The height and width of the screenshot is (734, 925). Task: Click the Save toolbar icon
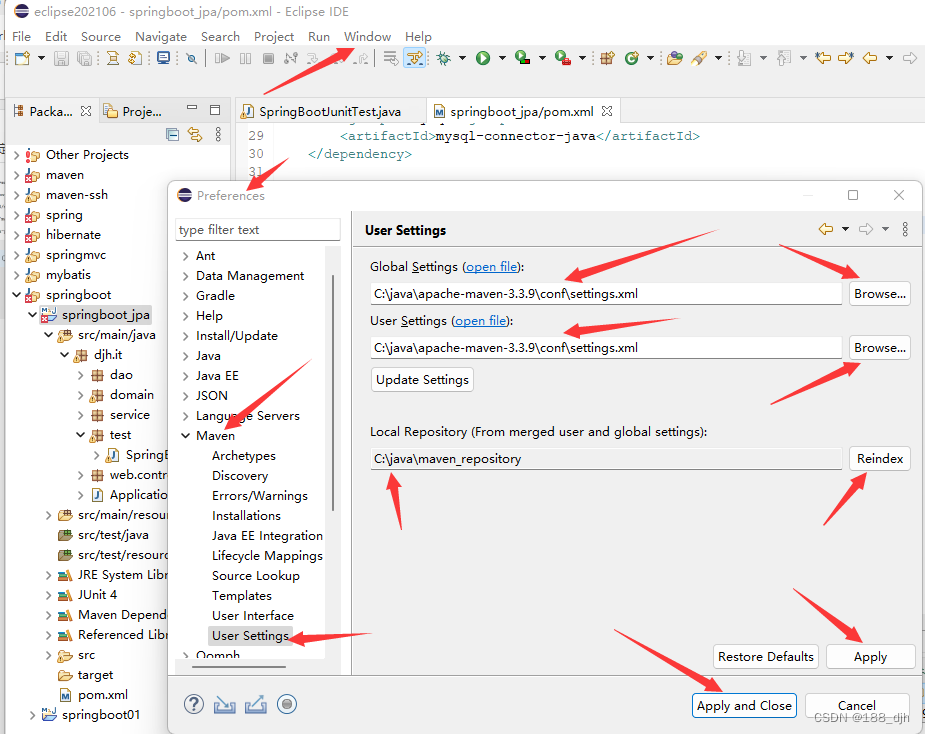[x=61, y=58]
